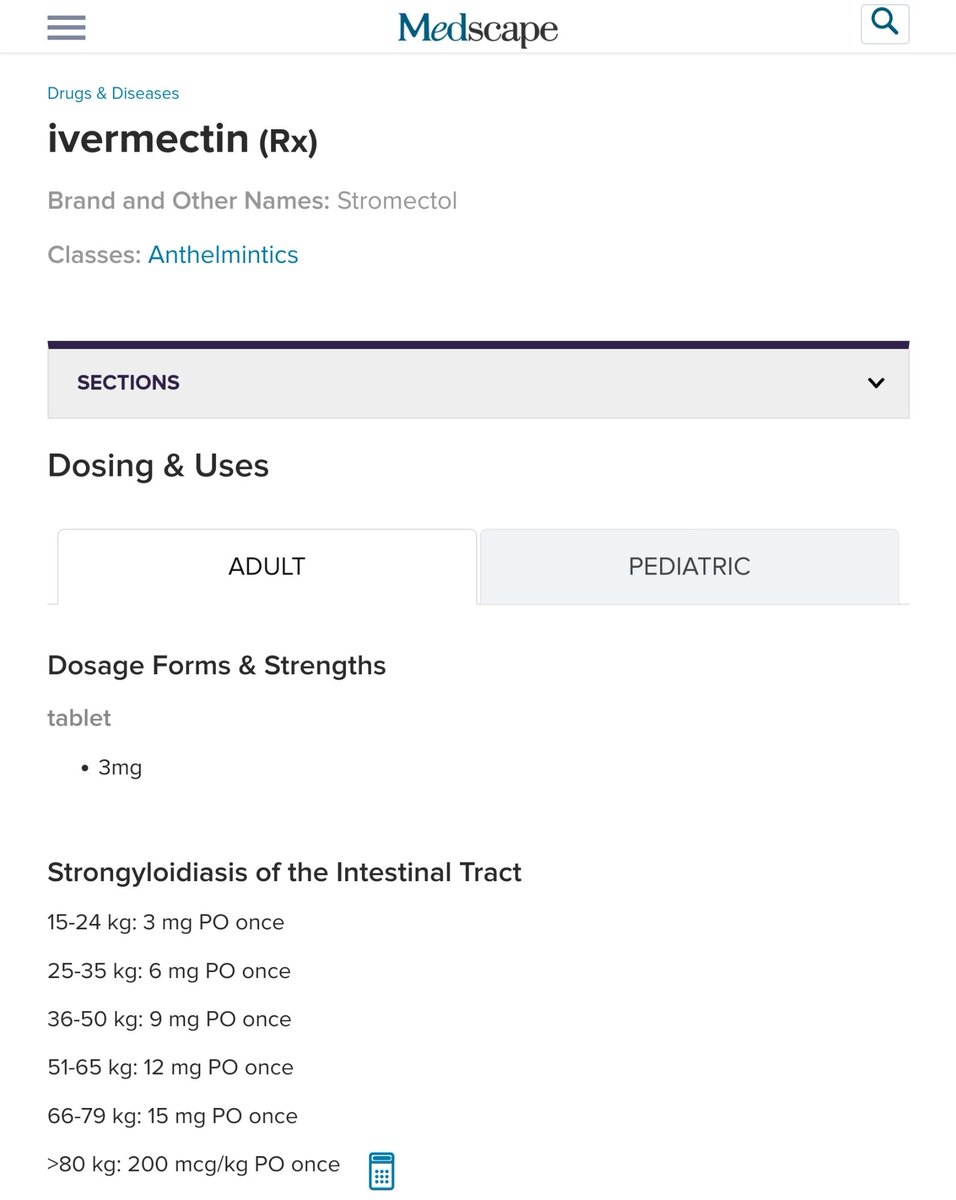
Task: Select the ADULT dosing tab
Action: click(267, 566)
